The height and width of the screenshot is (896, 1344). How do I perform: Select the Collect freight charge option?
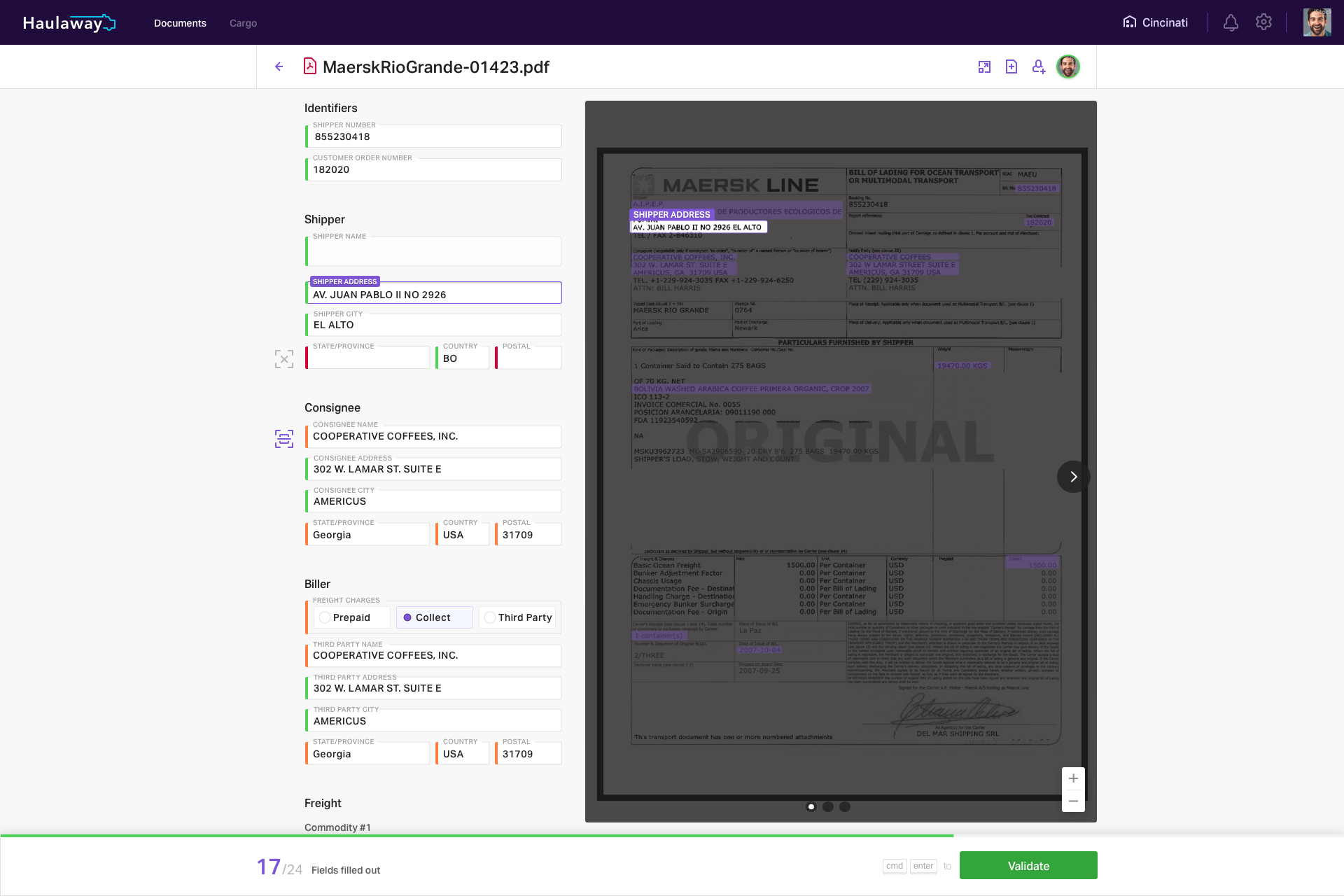(x=435, y=617)
